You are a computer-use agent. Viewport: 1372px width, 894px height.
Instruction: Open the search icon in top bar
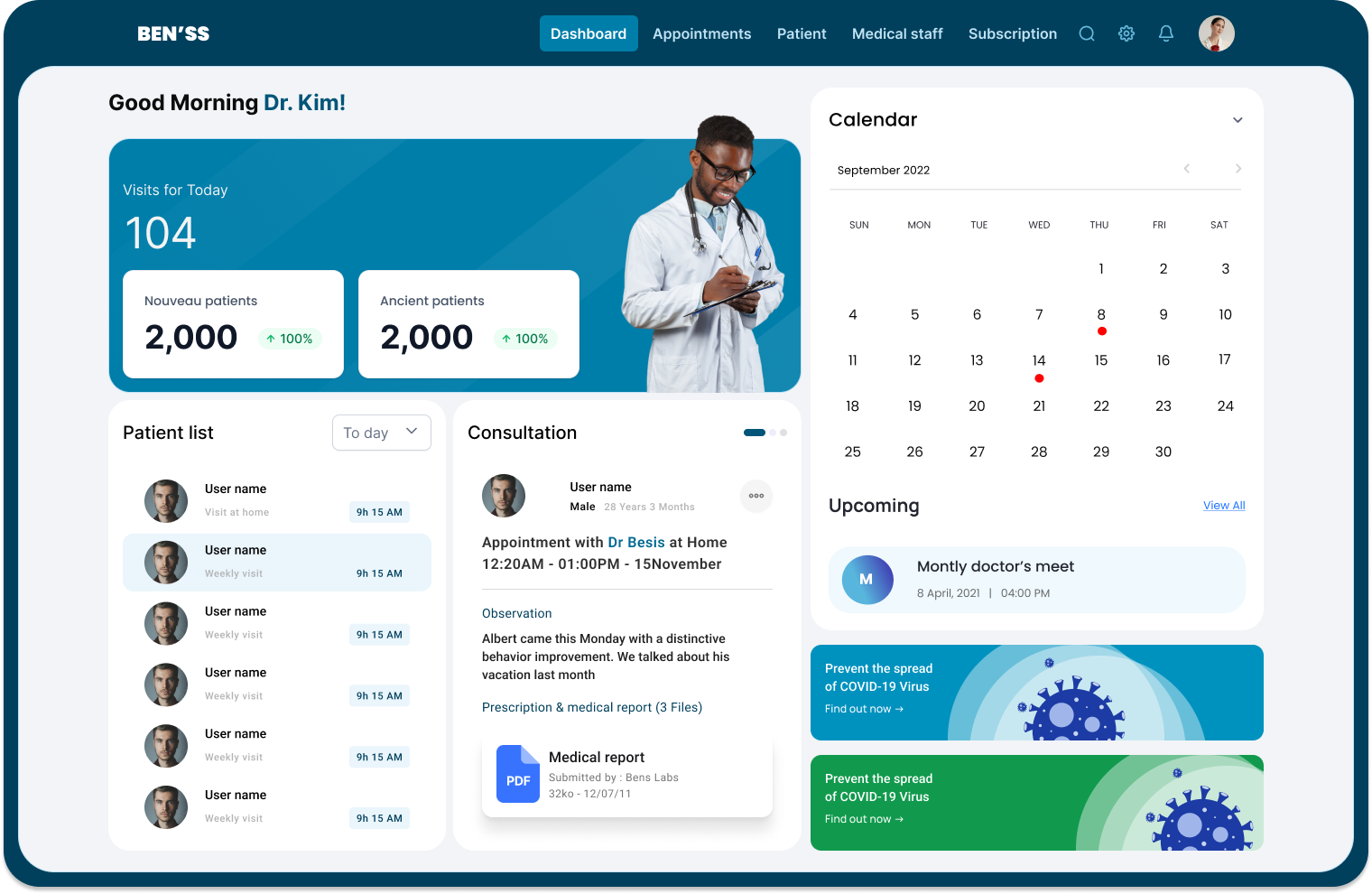(1087, 33)
